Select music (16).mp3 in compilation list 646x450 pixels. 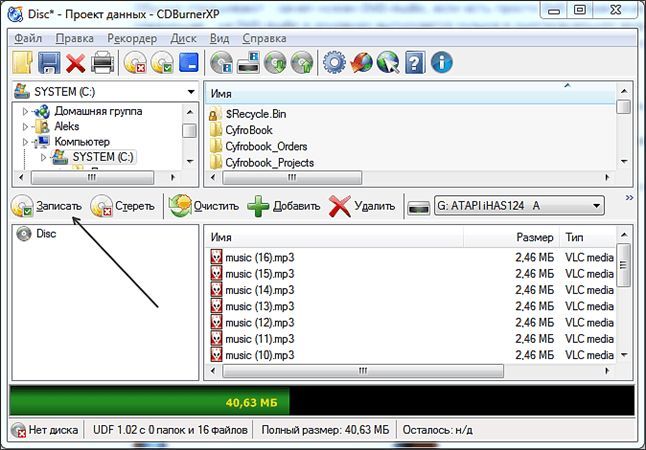click(252, 258)
